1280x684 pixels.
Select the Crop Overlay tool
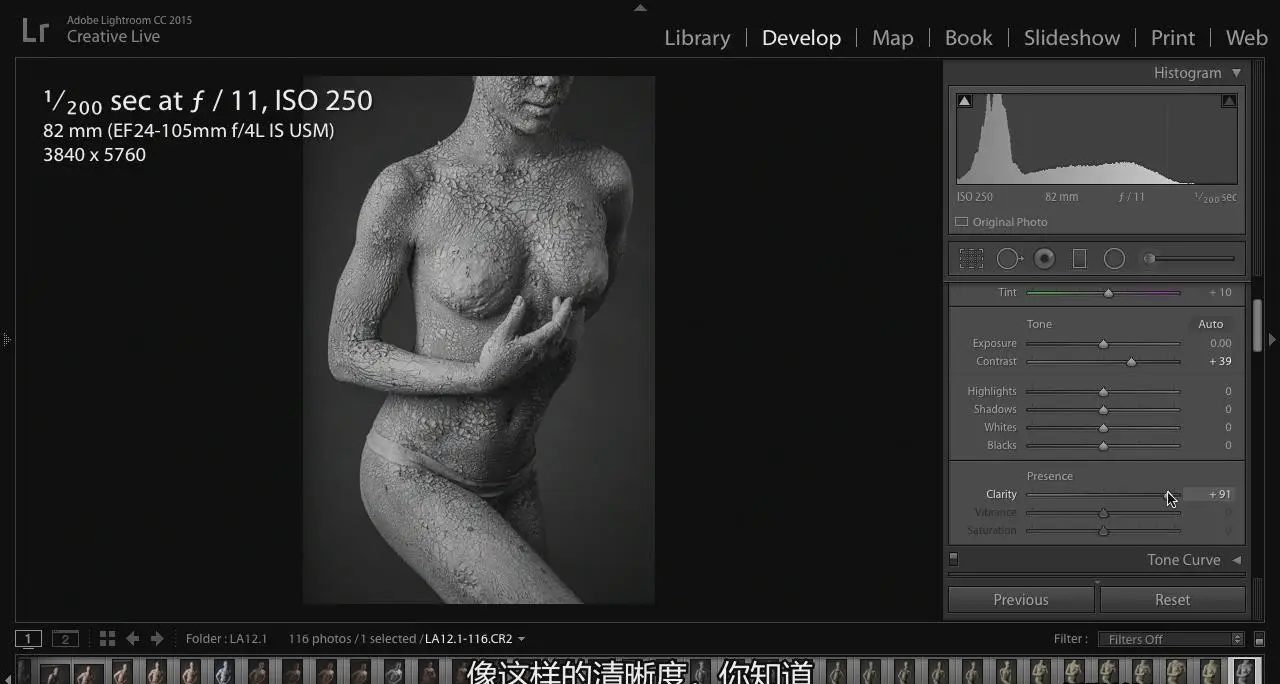[x=971, y=259]
